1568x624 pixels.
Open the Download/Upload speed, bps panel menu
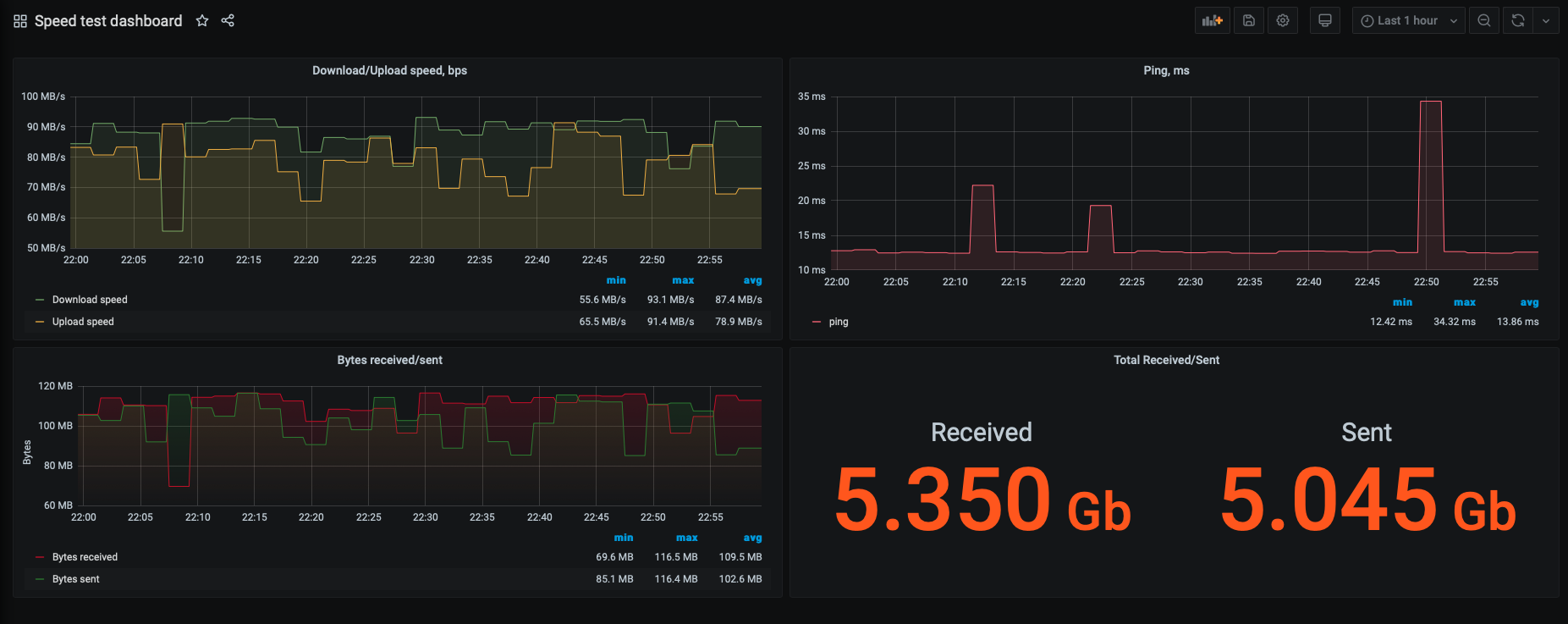tap(389, 70)
